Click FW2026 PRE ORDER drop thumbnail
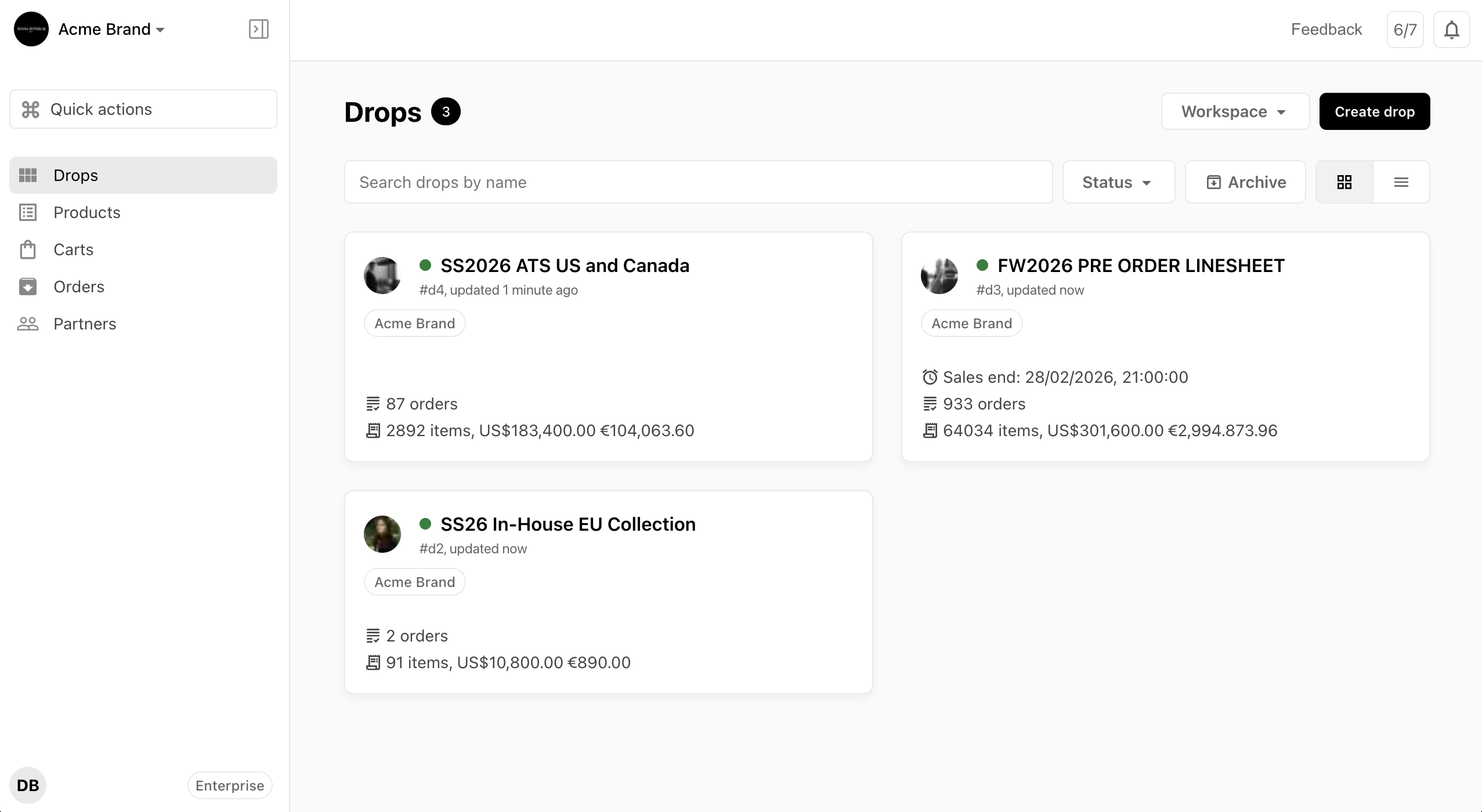Screen dimensions: 1482x812 (939, 275)
